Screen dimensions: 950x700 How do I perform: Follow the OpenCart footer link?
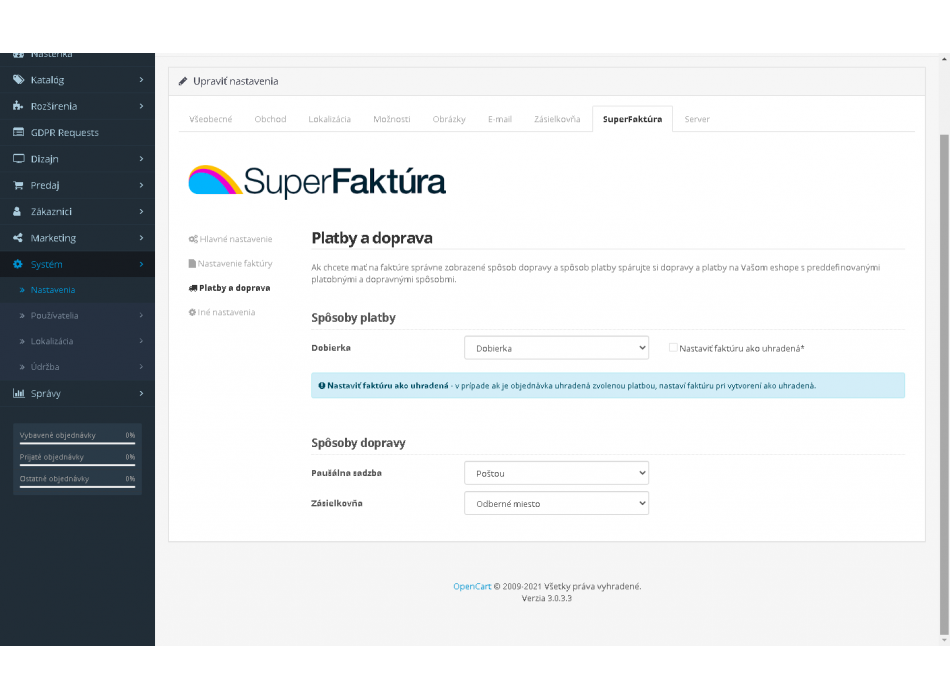pos(472,586)
